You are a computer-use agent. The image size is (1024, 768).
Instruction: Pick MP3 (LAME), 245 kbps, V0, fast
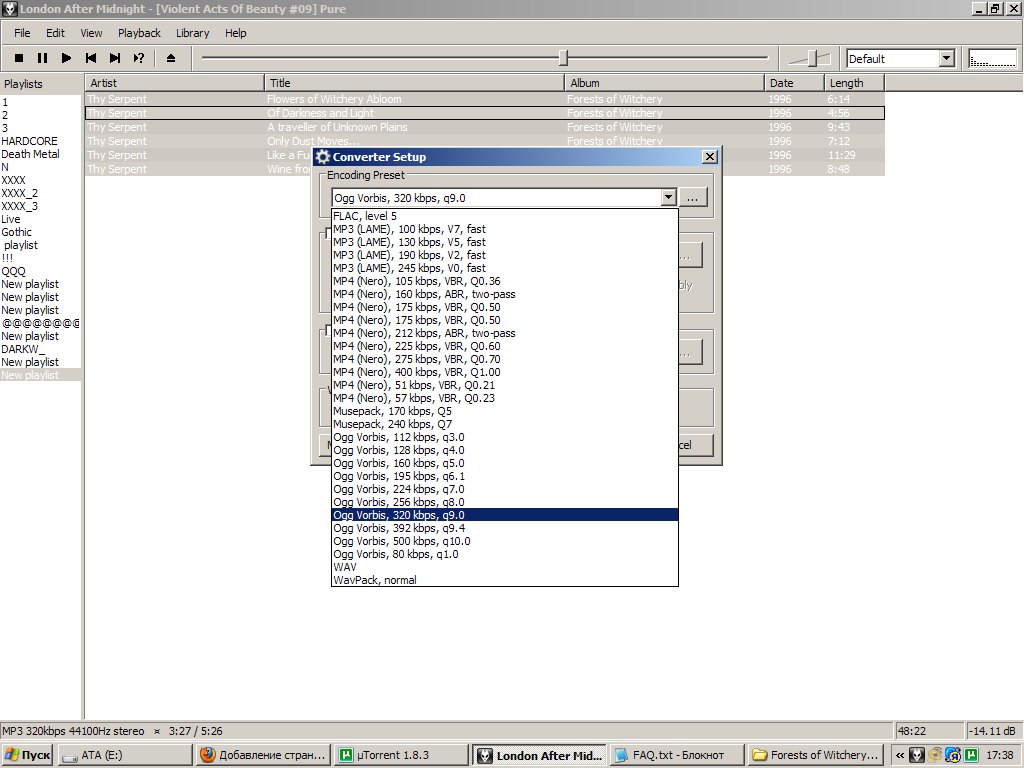pyautogui.click(x=505, y=268)
